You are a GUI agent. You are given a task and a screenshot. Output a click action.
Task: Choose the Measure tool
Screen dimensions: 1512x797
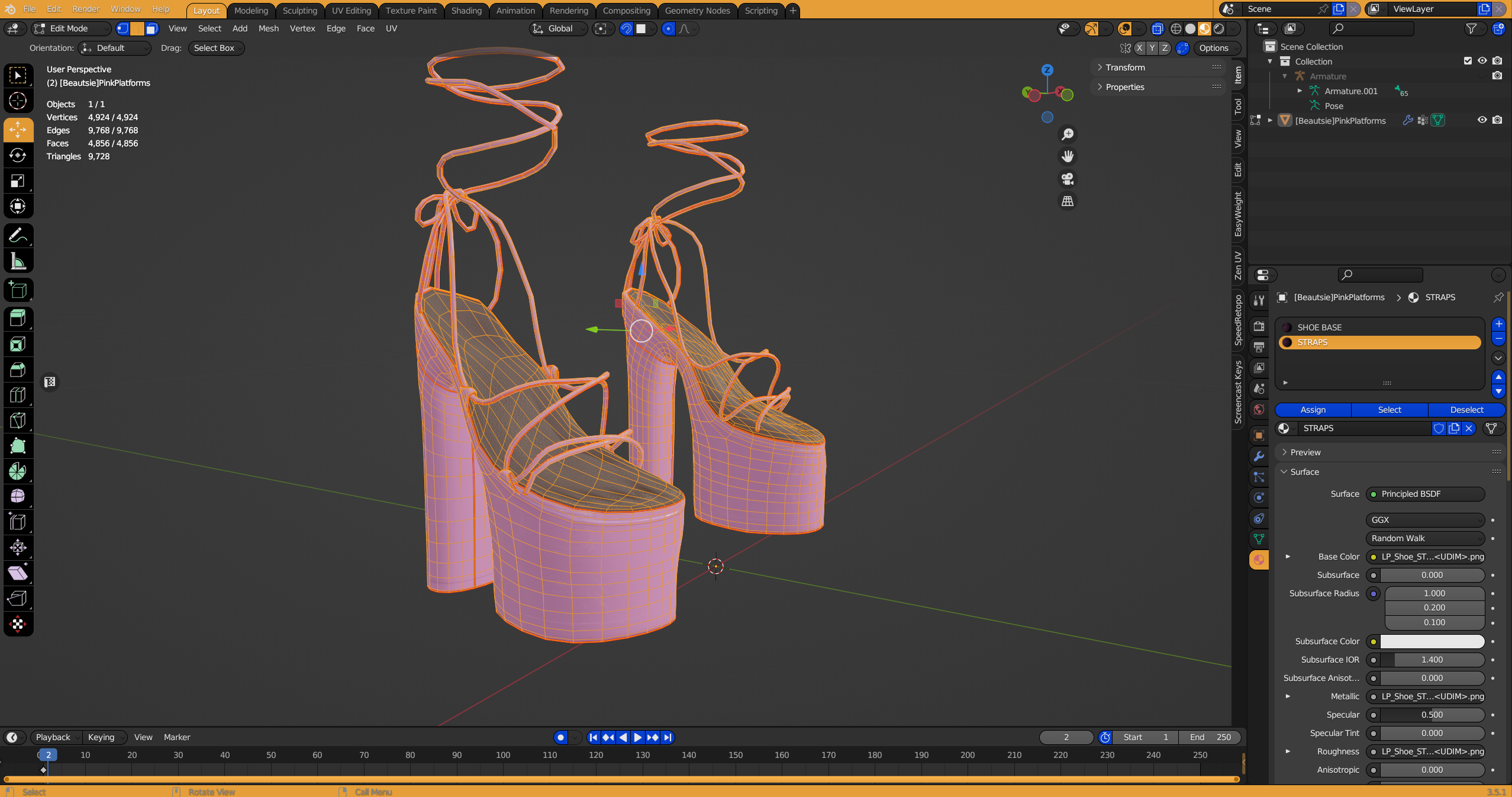(18, 261)
